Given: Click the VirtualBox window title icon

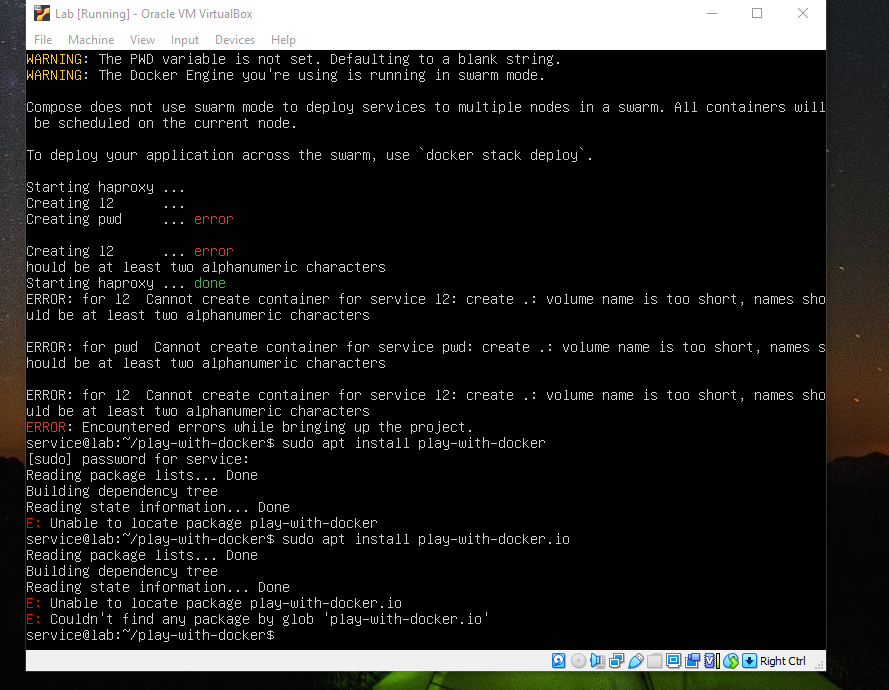Looking at the screenshot, I should tap(41, 13).
